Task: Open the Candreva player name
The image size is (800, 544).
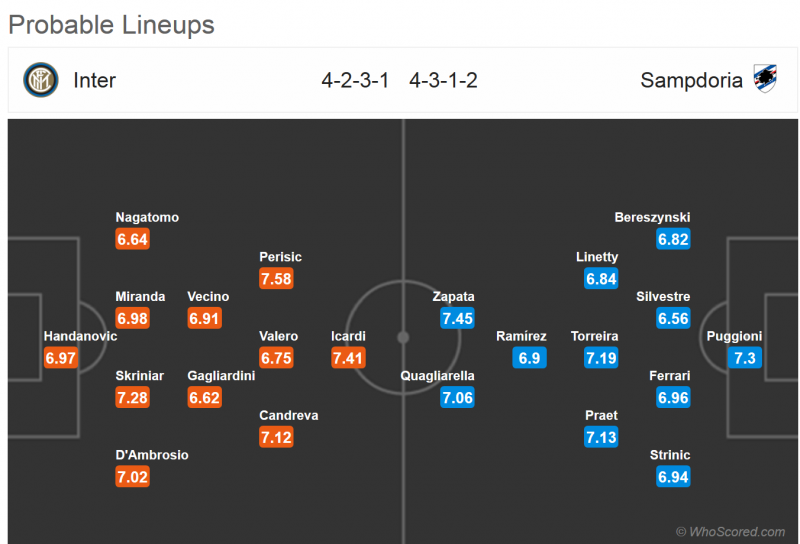Action: tap(288, 415)
